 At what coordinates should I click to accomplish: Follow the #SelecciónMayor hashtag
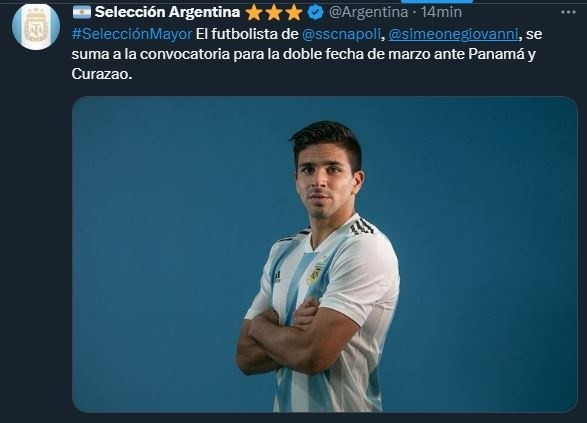tap(132, 34)
